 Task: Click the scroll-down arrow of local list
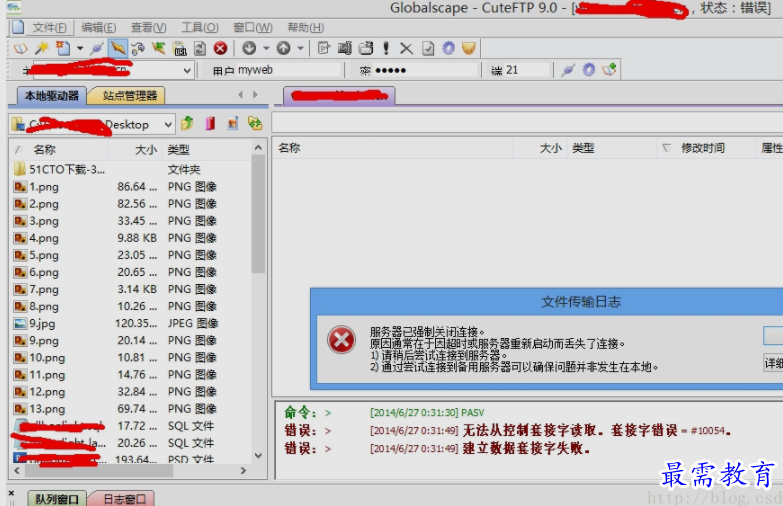258,456
